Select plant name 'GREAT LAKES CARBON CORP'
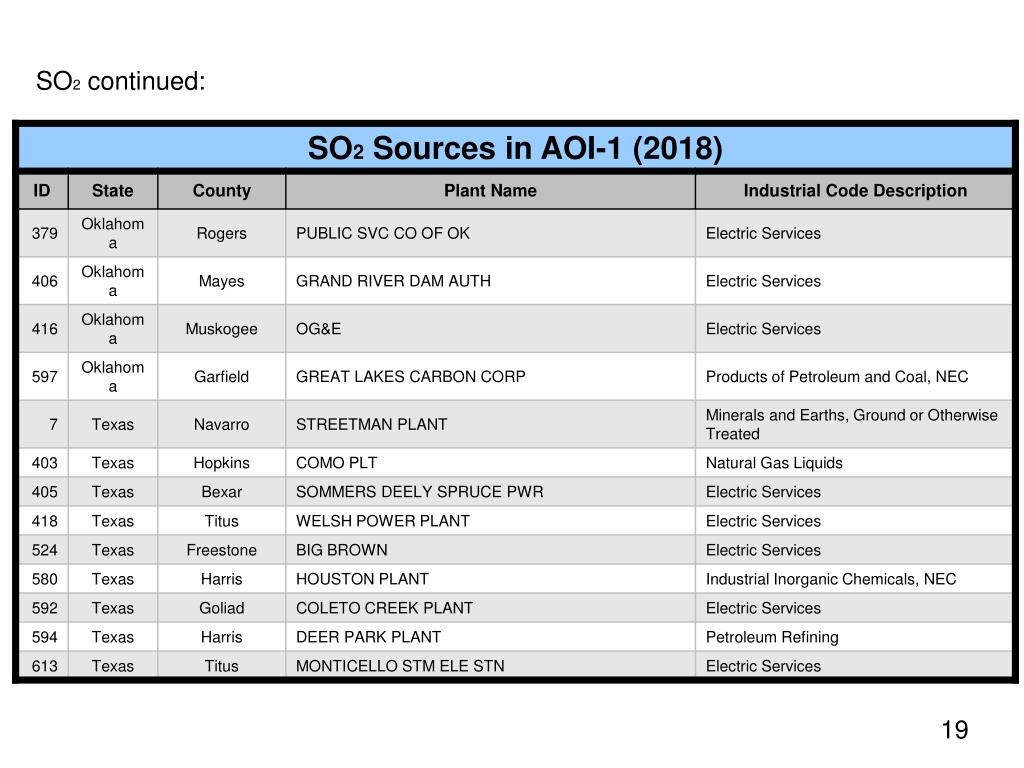This screenshot has width=1024, height=768. (410, 377)
